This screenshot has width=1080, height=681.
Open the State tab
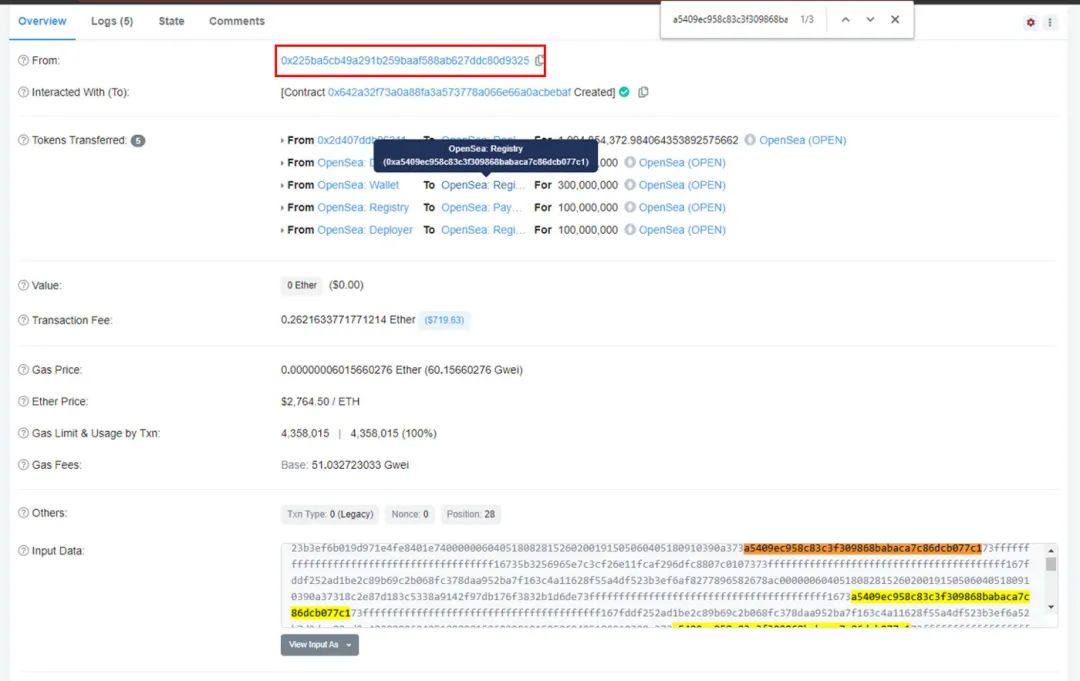pos(171,21)
